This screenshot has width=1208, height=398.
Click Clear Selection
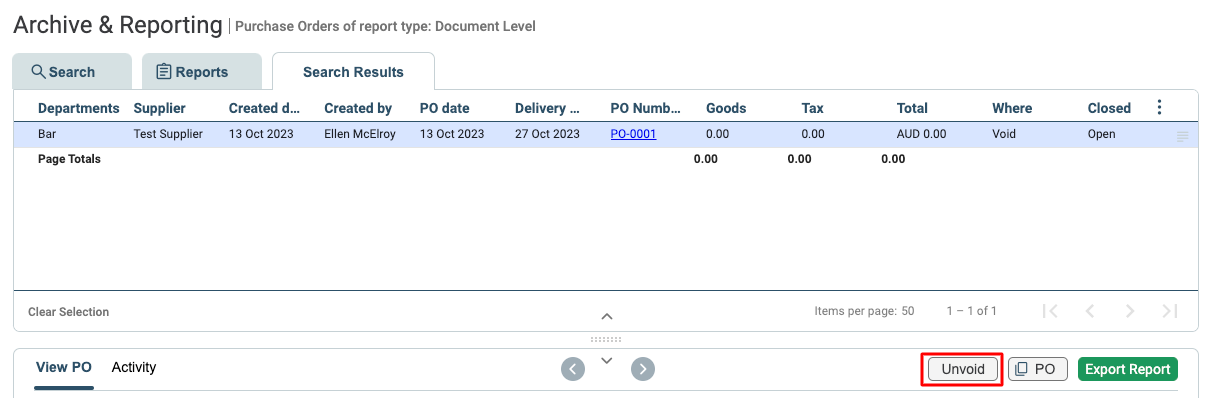[x=68, y=312]
